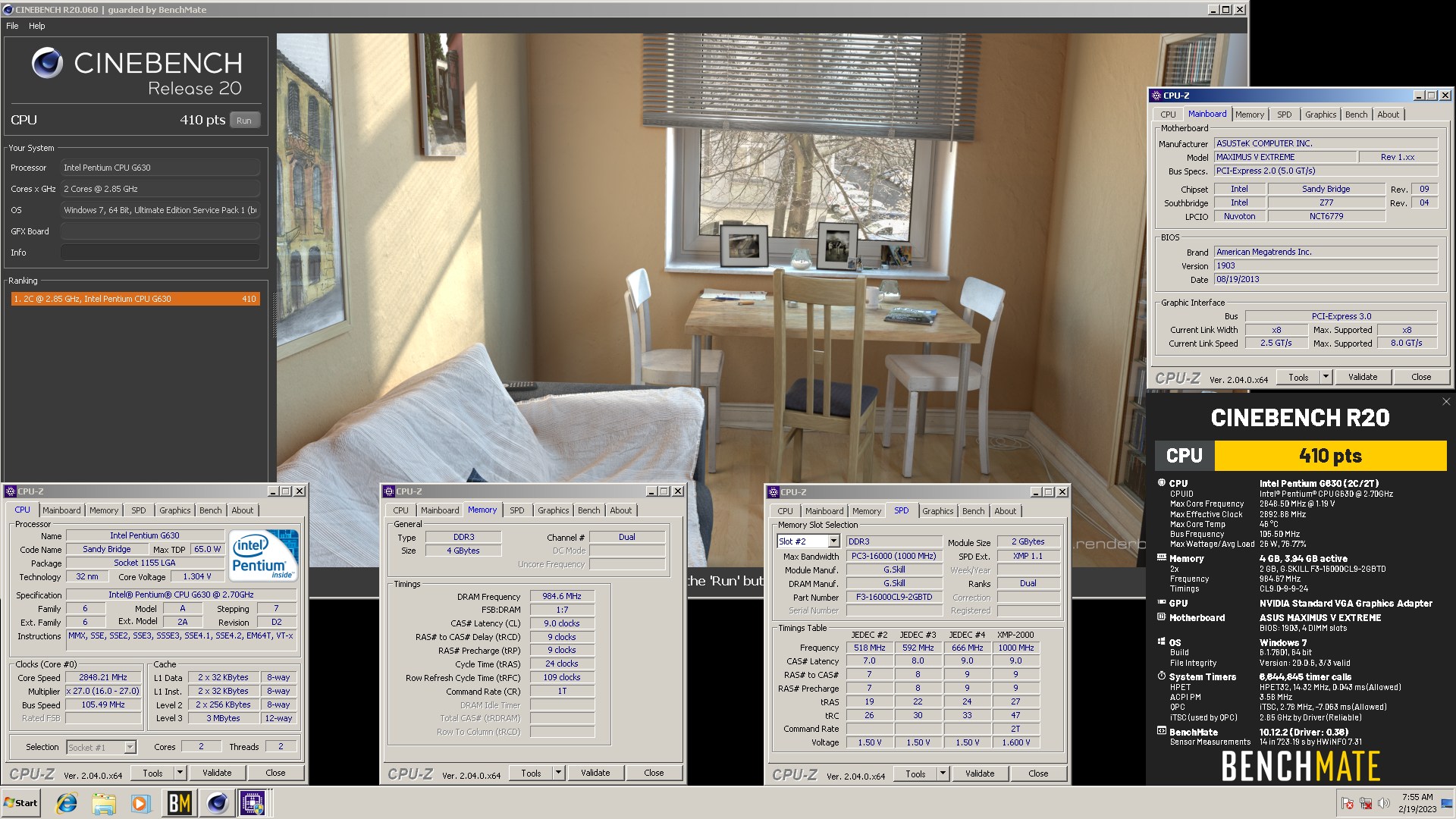
Task: Click the Core Speed value 2848.21 MHz
Action: 103,678
